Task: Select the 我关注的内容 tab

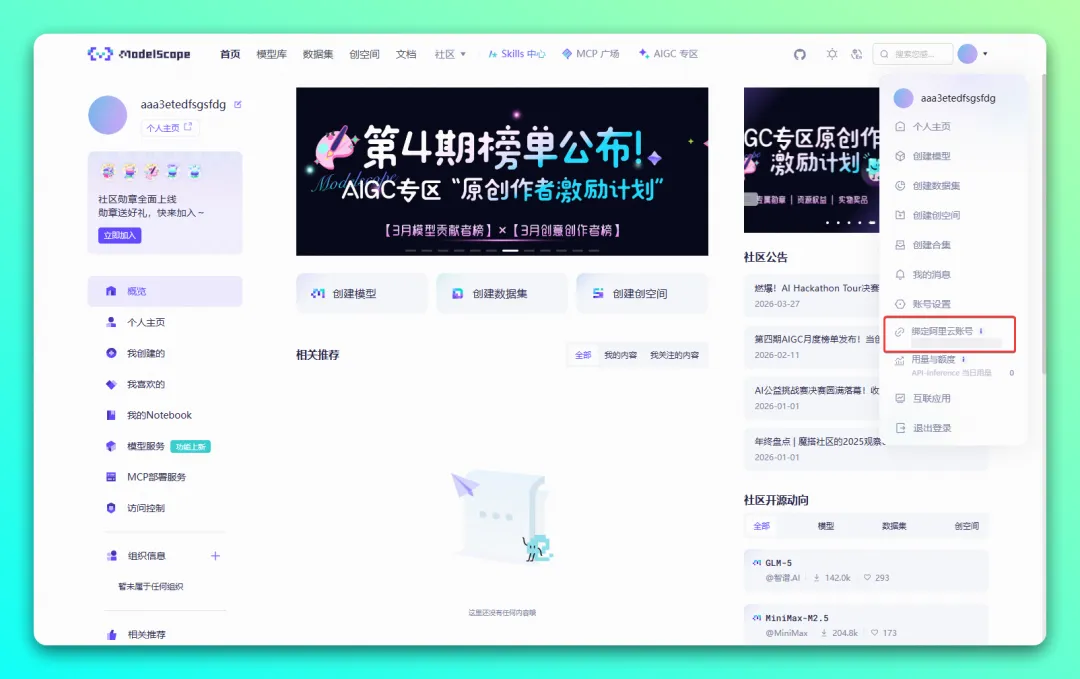Action: [674, 355]
